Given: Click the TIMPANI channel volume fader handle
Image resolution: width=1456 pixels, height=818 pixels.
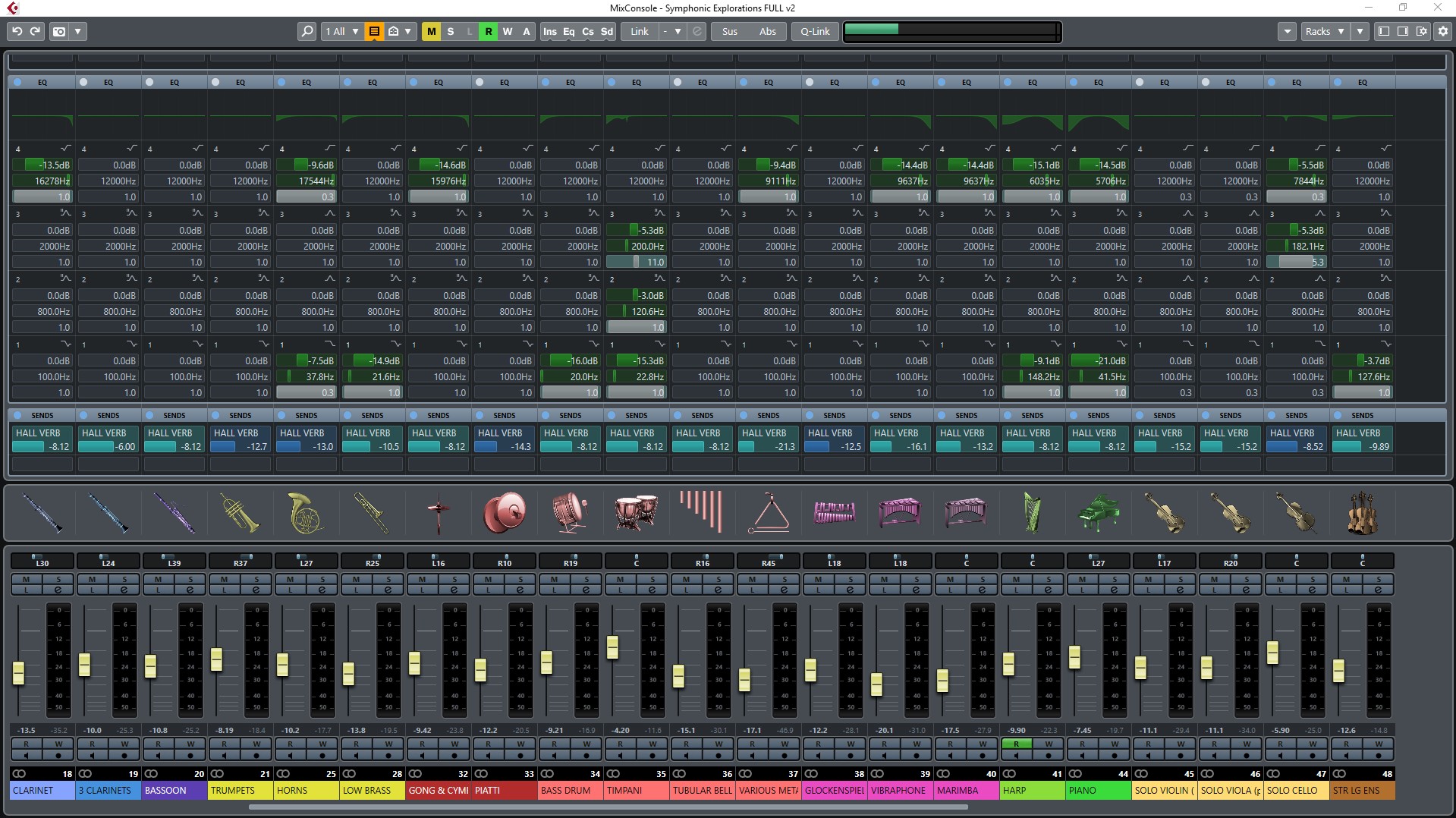Looking at the screenshot, I should (612, 647).
